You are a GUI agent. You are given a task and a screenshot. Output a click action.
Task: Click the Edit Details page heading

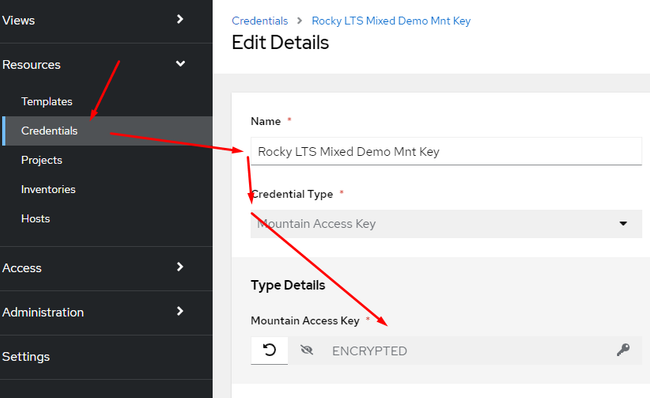click(280, 43)
